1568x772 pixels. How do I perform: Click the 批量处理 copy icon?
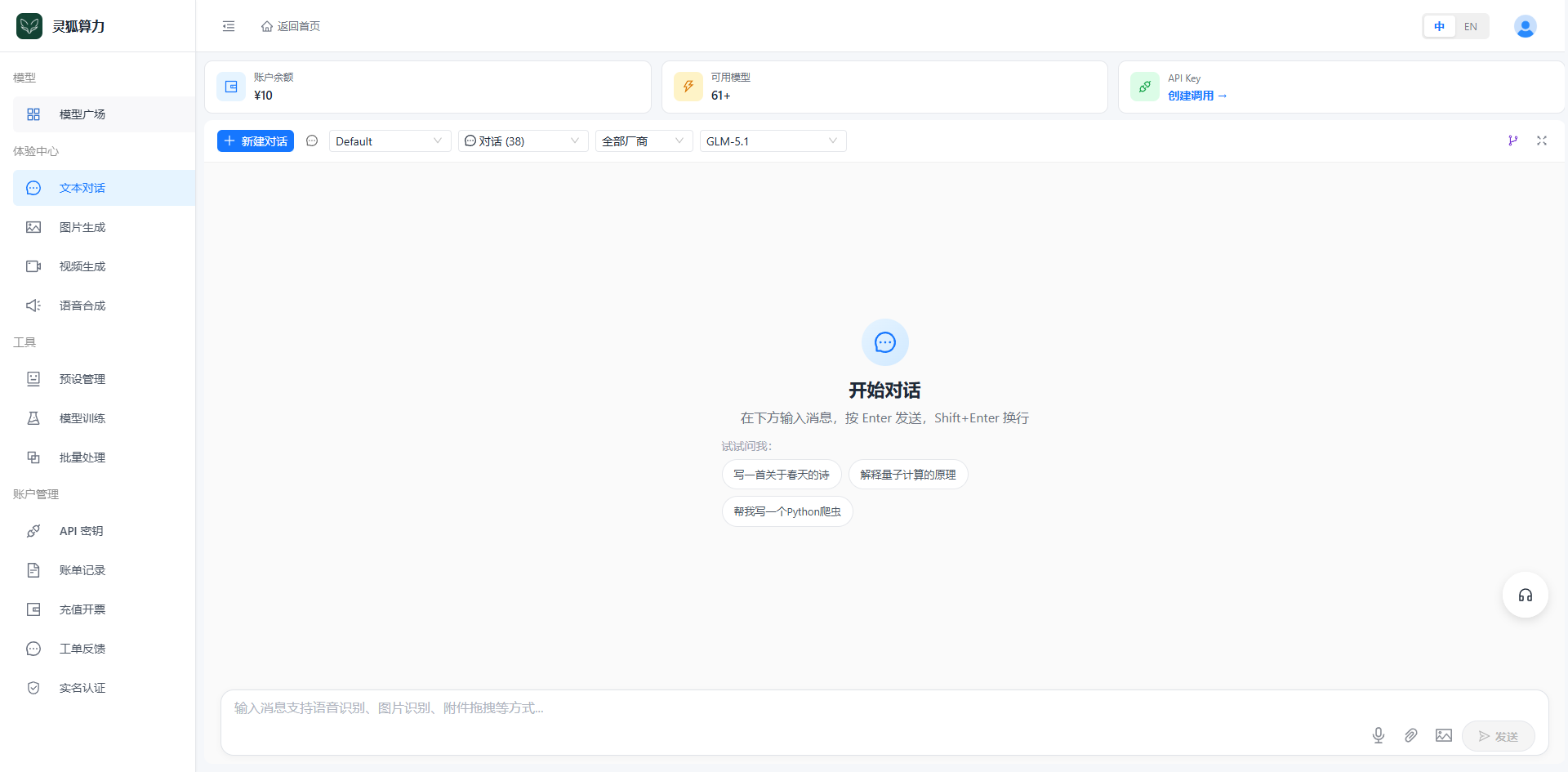pyautogui.click(x=33, y=457)
